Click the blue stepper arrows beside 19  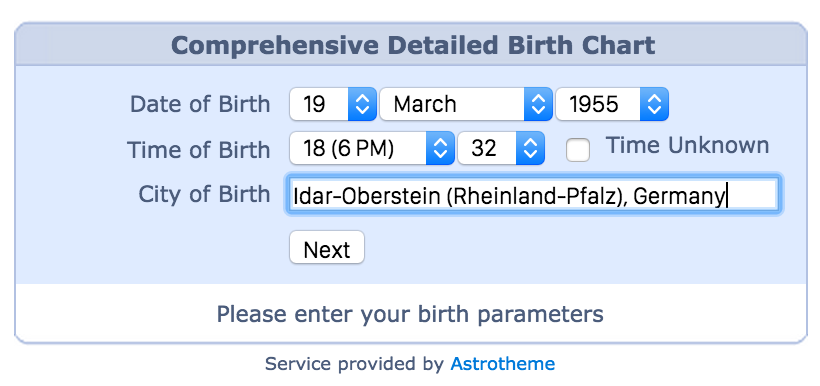pyautogui.click(x=362, y=104)
